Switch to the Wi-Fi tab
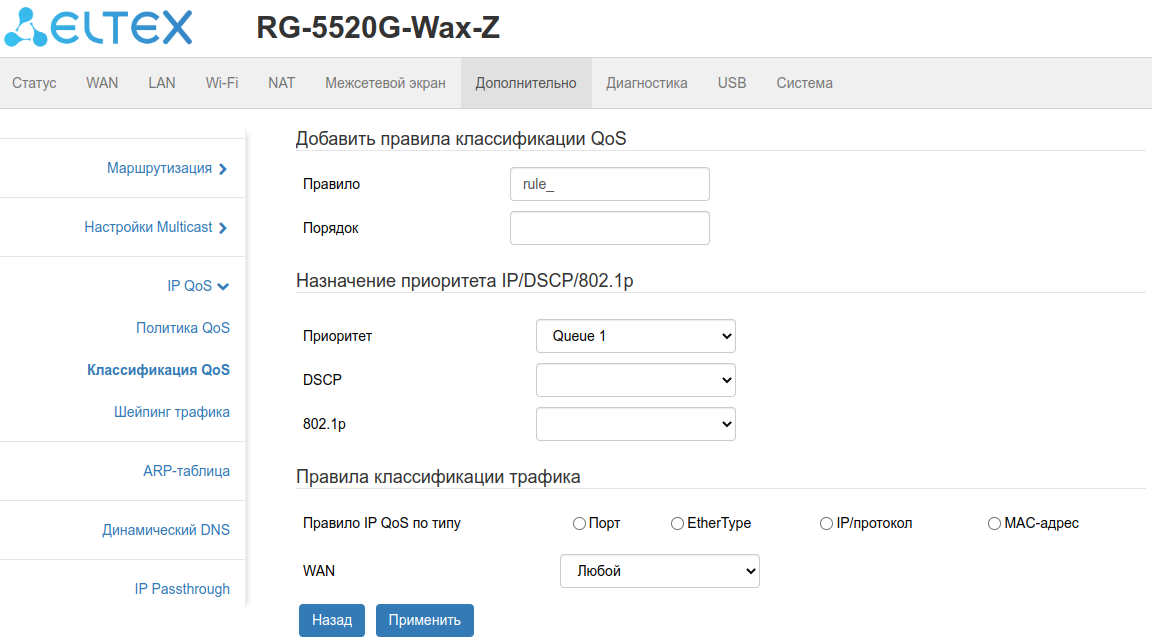1152x644 pixels. point(222,83)
